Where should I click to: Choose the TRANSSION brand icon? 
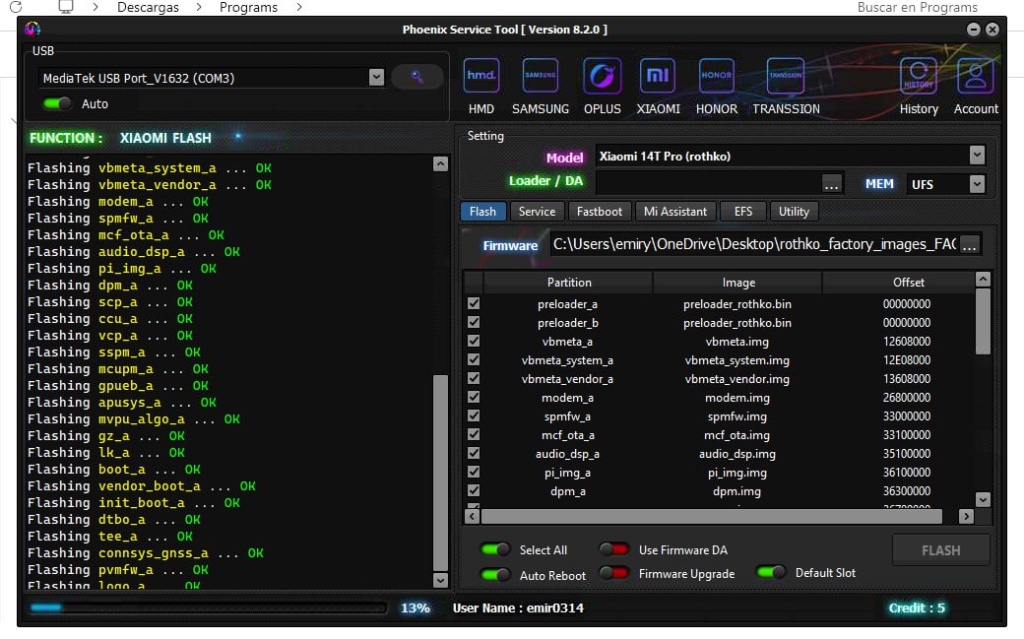pos(785,78)
